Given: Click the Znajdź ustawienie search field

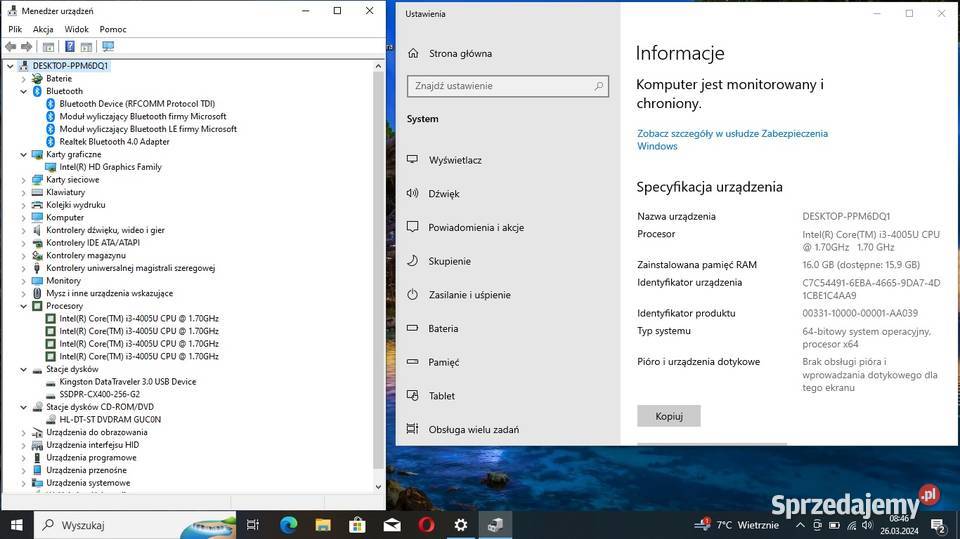Looking at the screenshot, I should click(x=508, y=86).
